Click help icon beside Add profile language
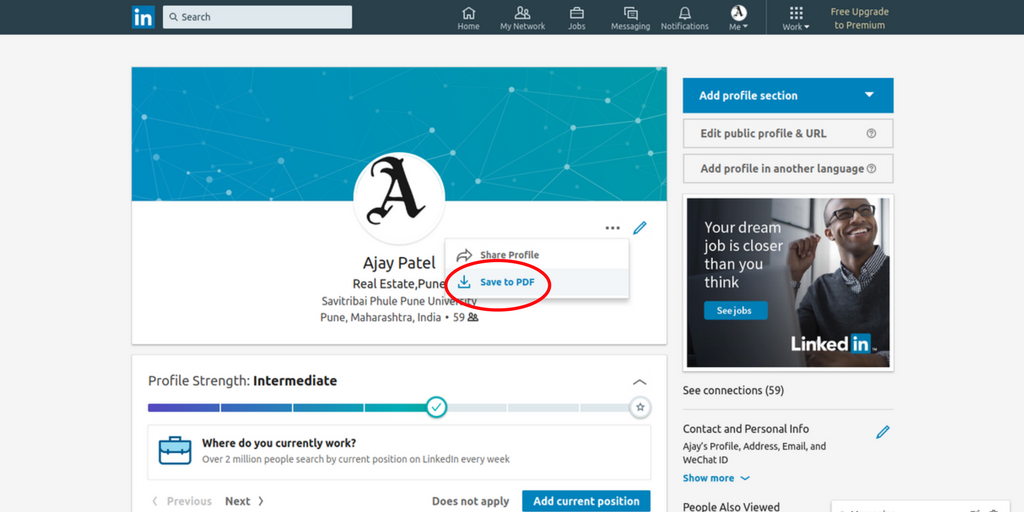Screen dimensions: 1024x512 pyautogui.click(x=871, y=168)
